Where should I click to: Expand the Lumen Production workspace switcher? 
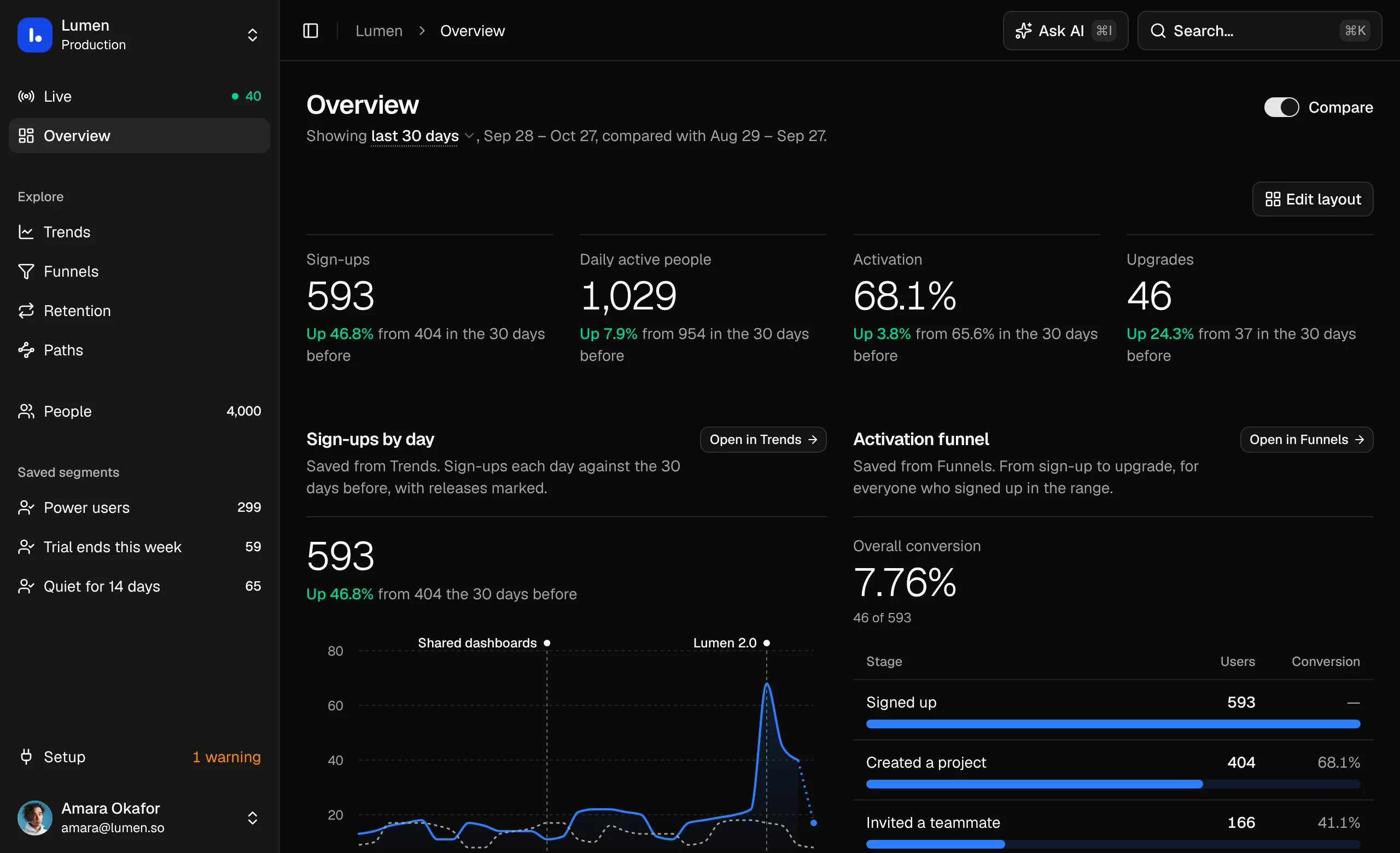[139, 34]
